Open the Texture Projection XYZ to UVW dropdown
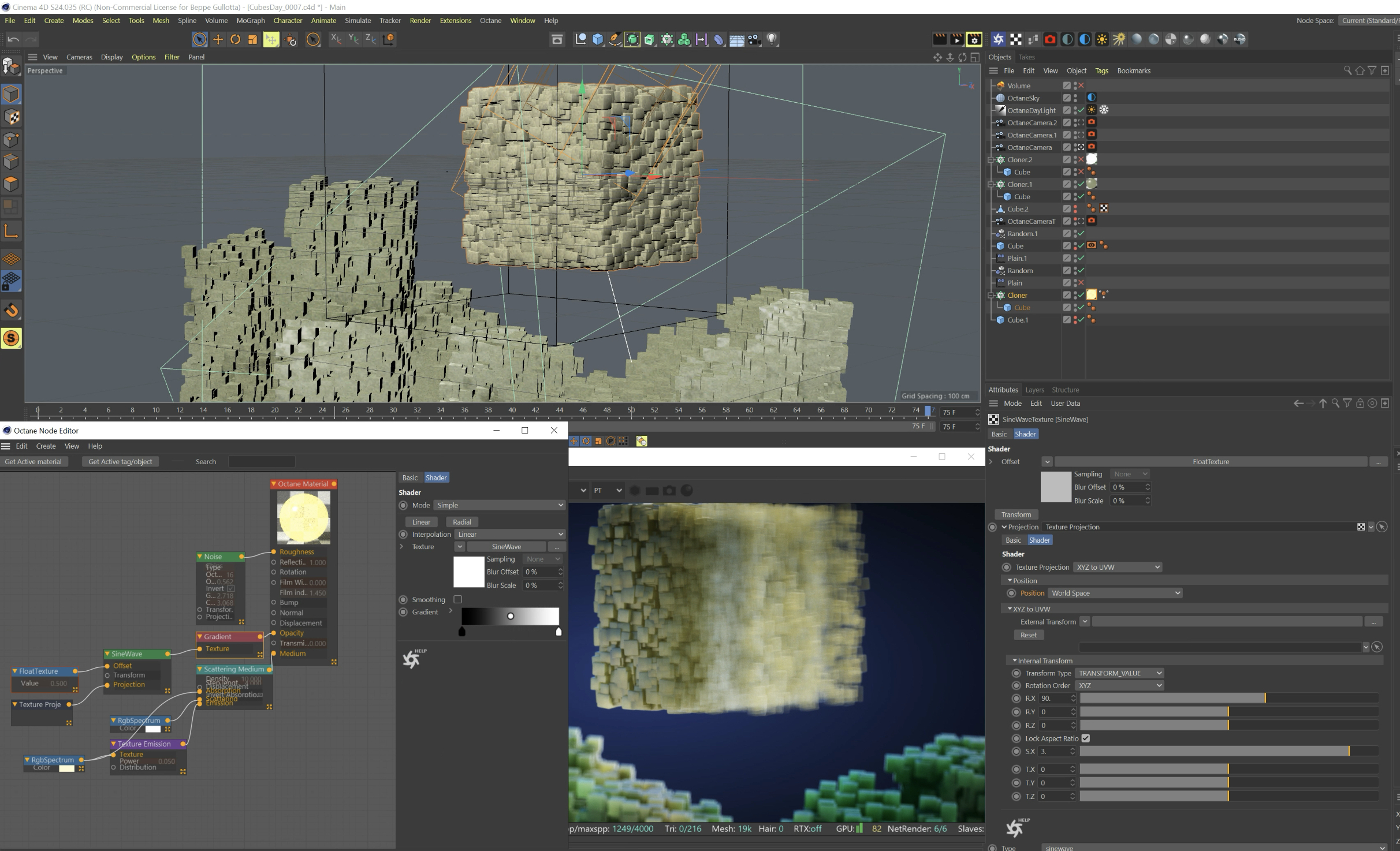 [1118, 567]
